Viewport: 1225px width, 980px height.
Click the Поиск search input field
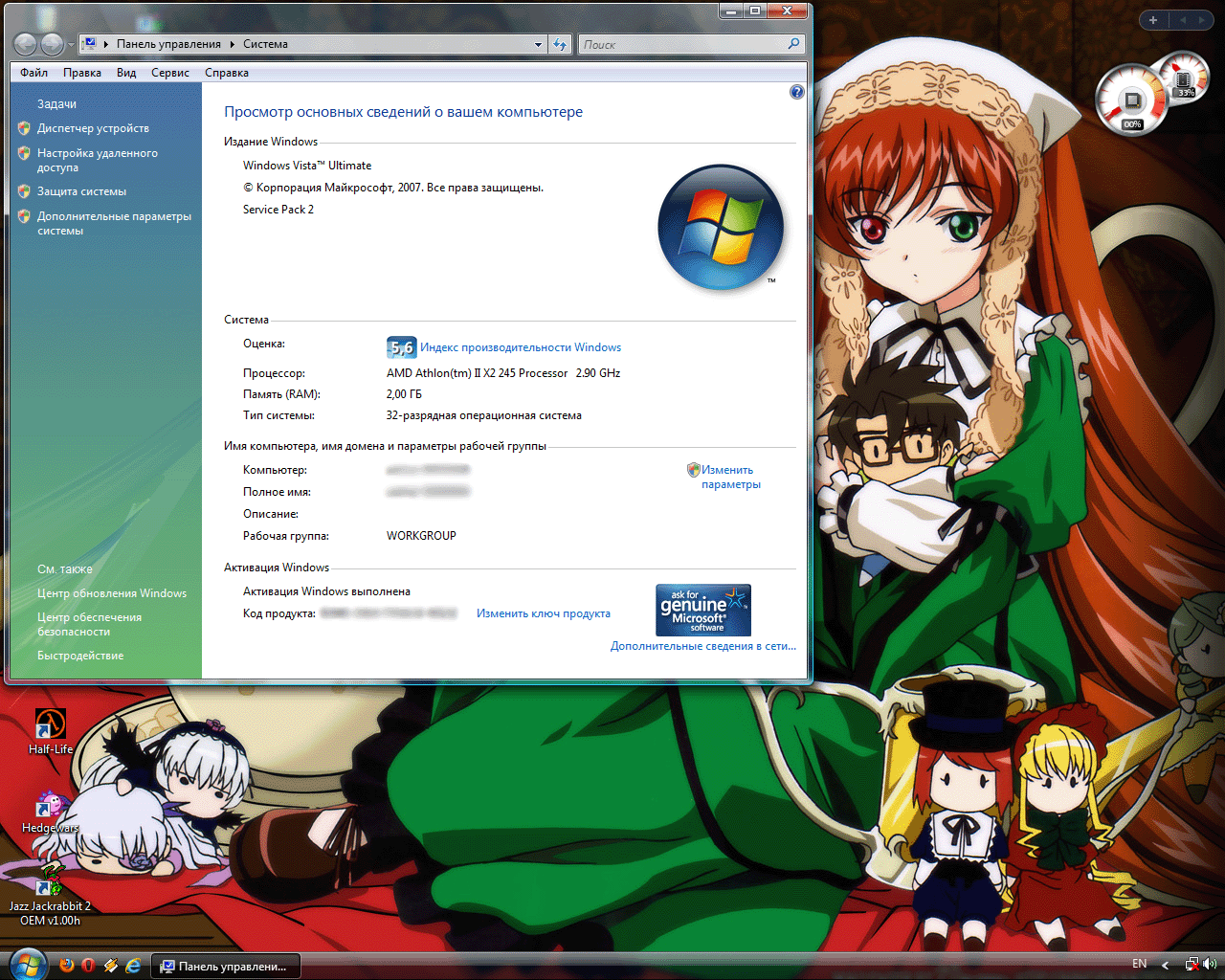coord(681,44)
